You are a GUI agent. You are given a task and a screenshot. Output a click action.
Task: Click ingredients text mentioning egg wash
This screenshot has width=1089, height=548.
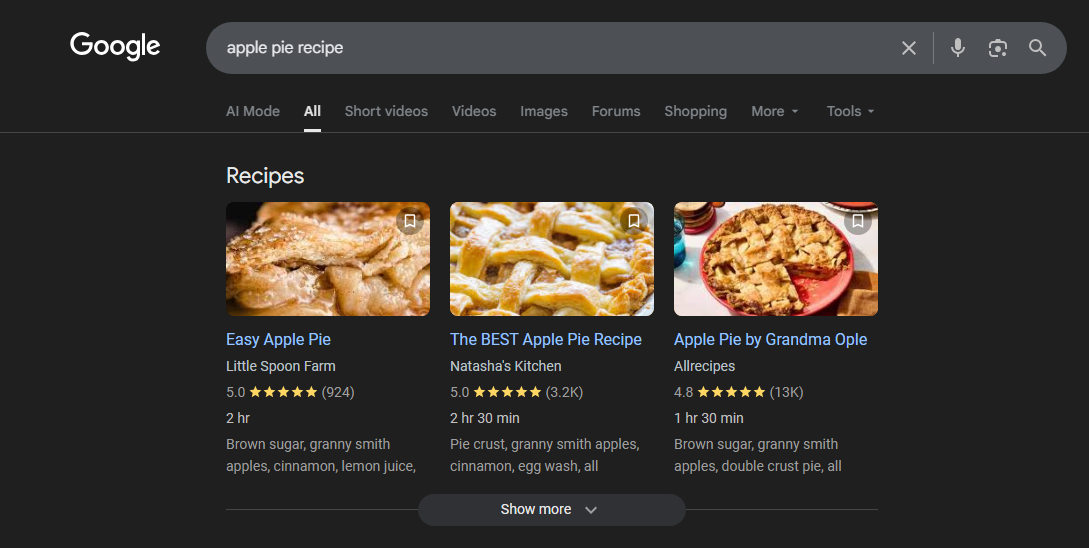tap(544, 455)
